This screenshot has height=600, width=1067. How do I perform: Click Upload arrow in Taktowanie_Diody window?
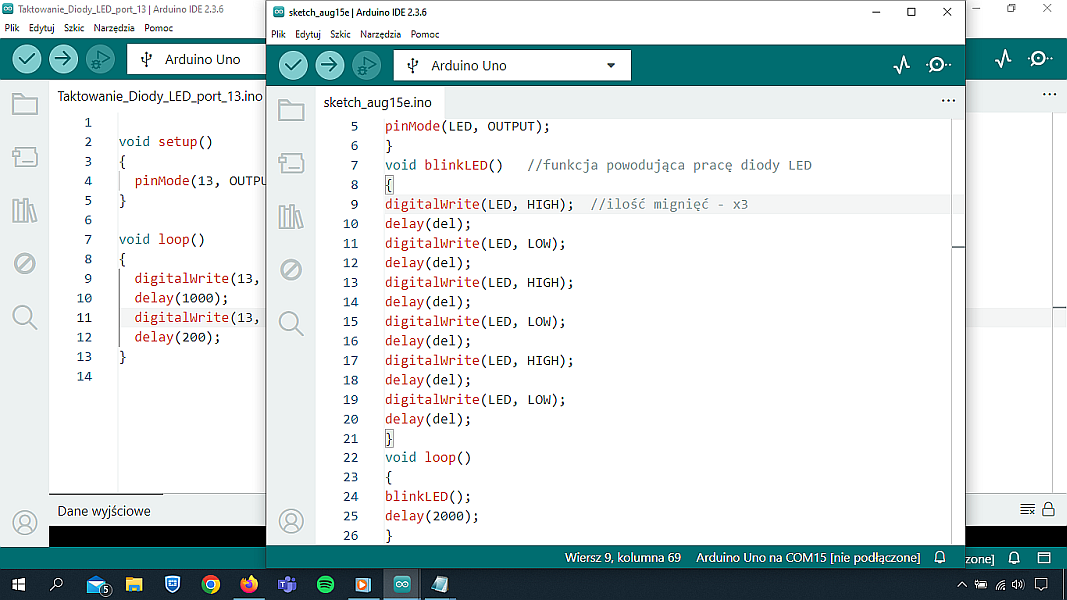(63, 59)
